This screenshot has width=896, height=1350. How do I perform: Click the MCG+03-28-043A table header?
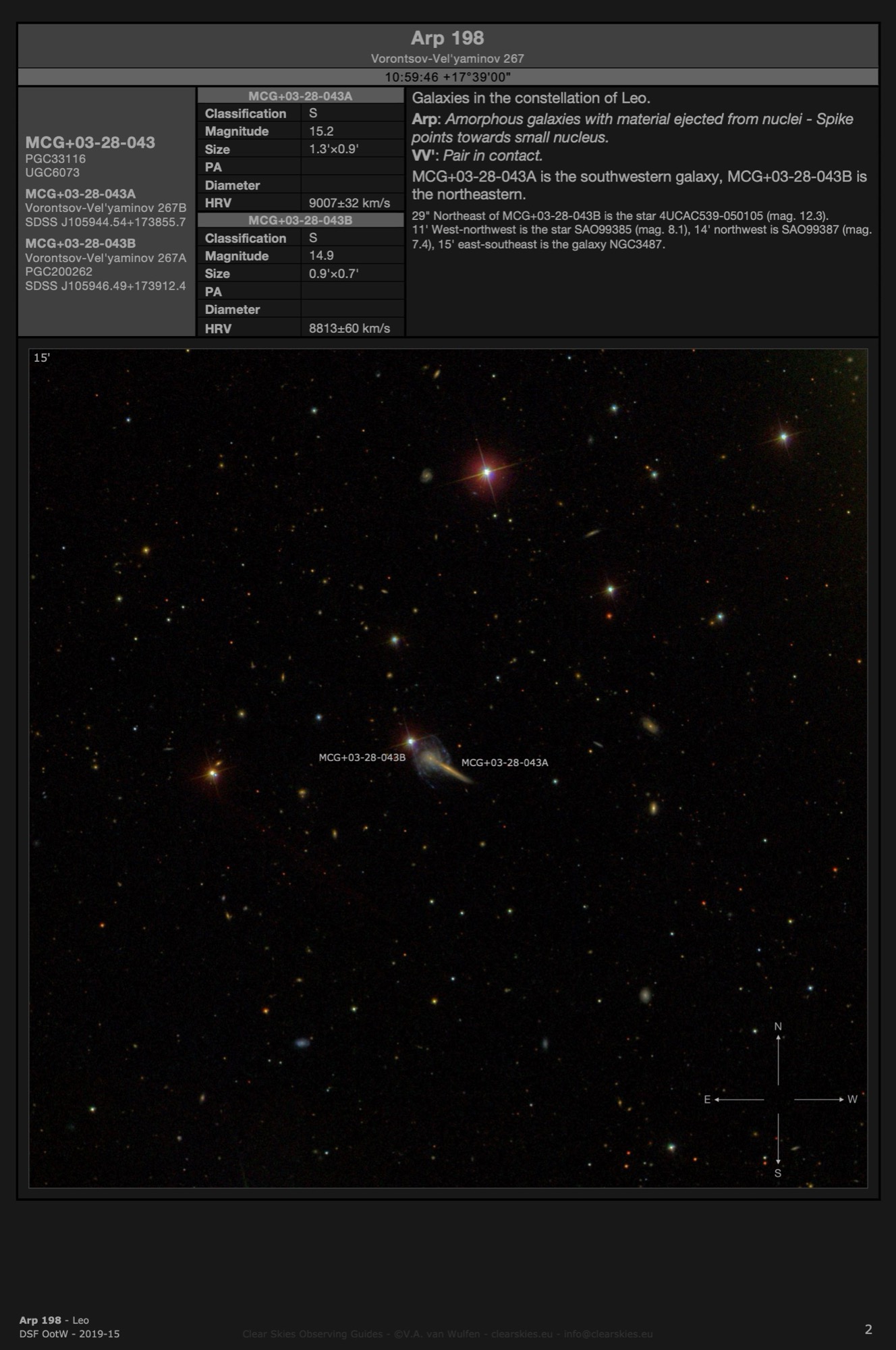point(300,96)
